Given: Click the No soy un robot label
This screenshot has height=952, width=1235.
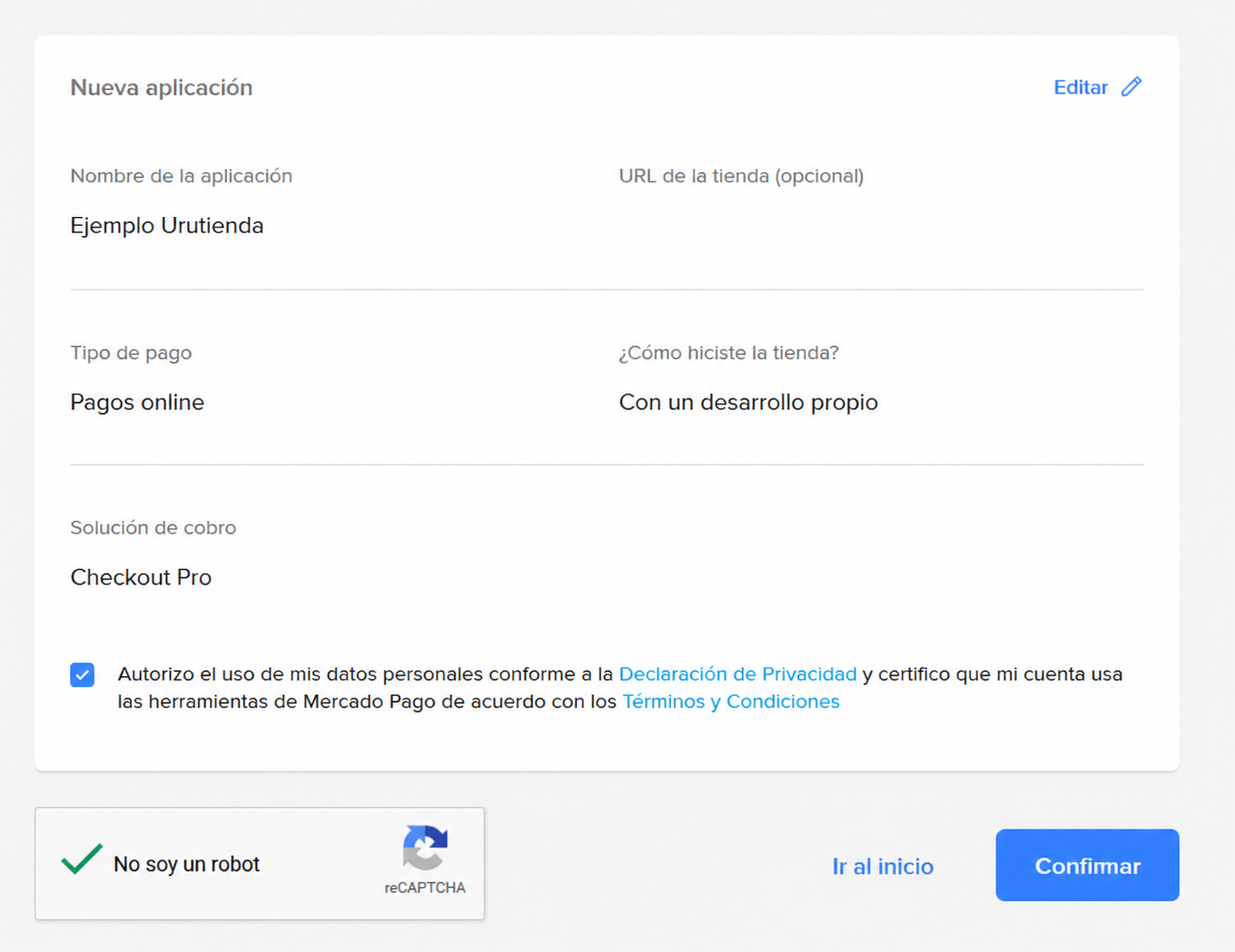Looking at the screenshot, I should pos(187,864).
